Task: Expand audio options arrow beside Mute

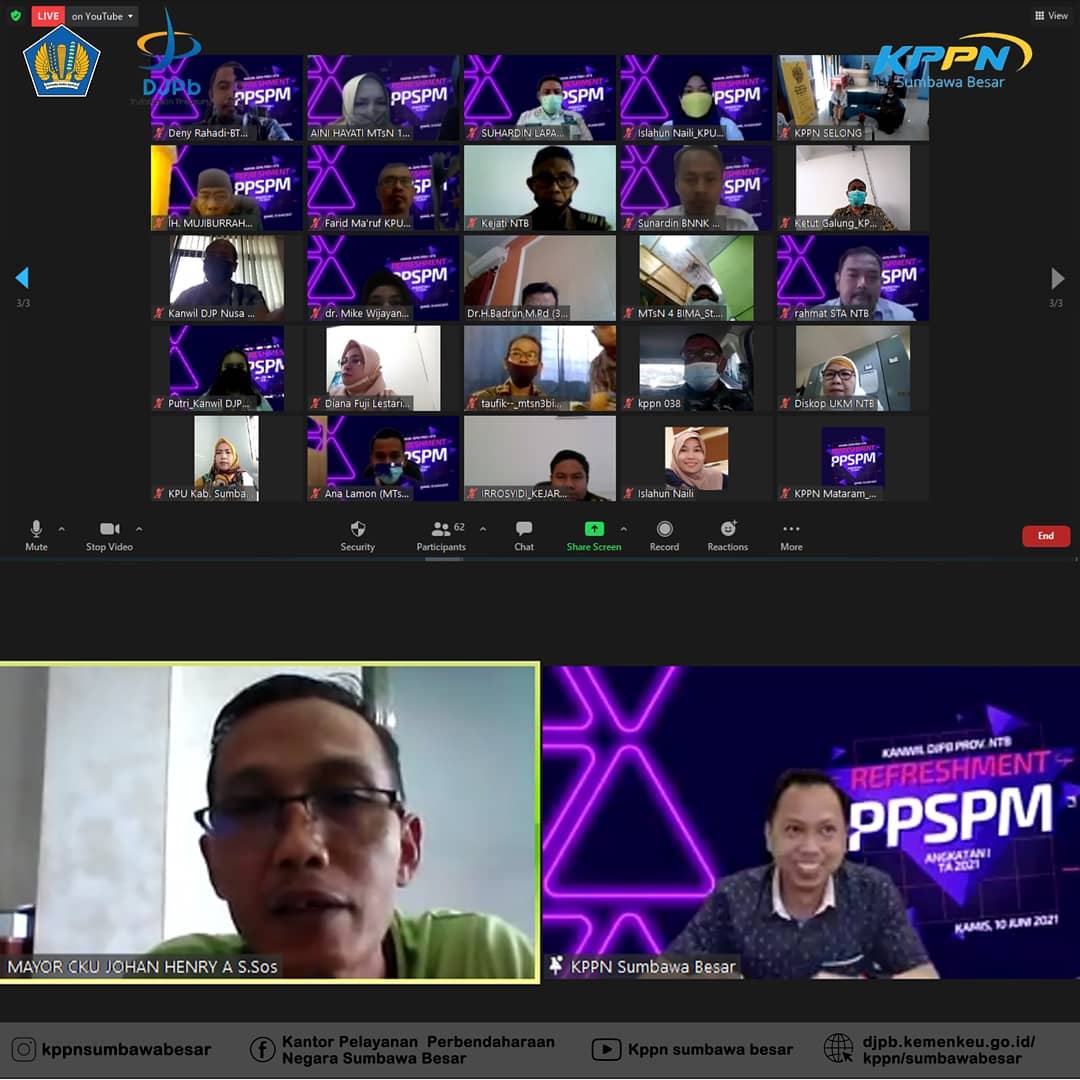Action: tap(62, 529)
